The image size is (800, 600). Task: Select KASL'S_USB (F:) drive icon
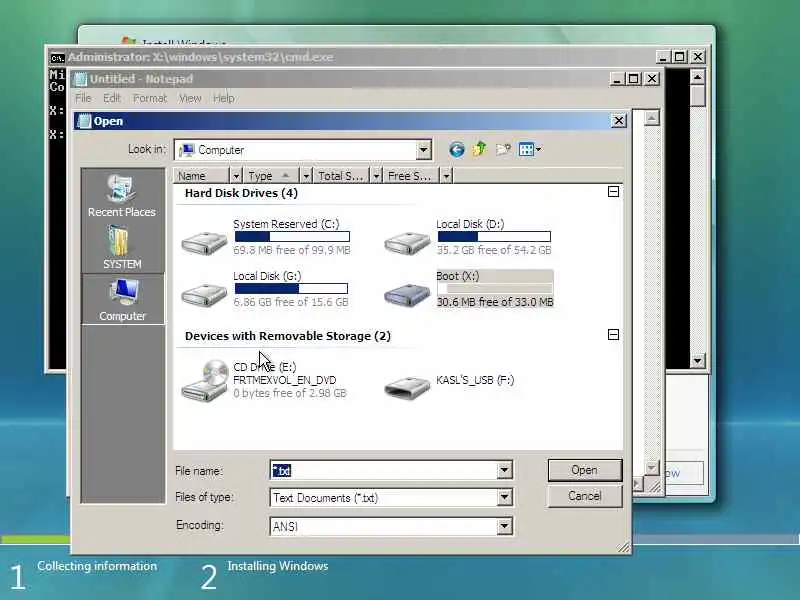click(407, 386)
